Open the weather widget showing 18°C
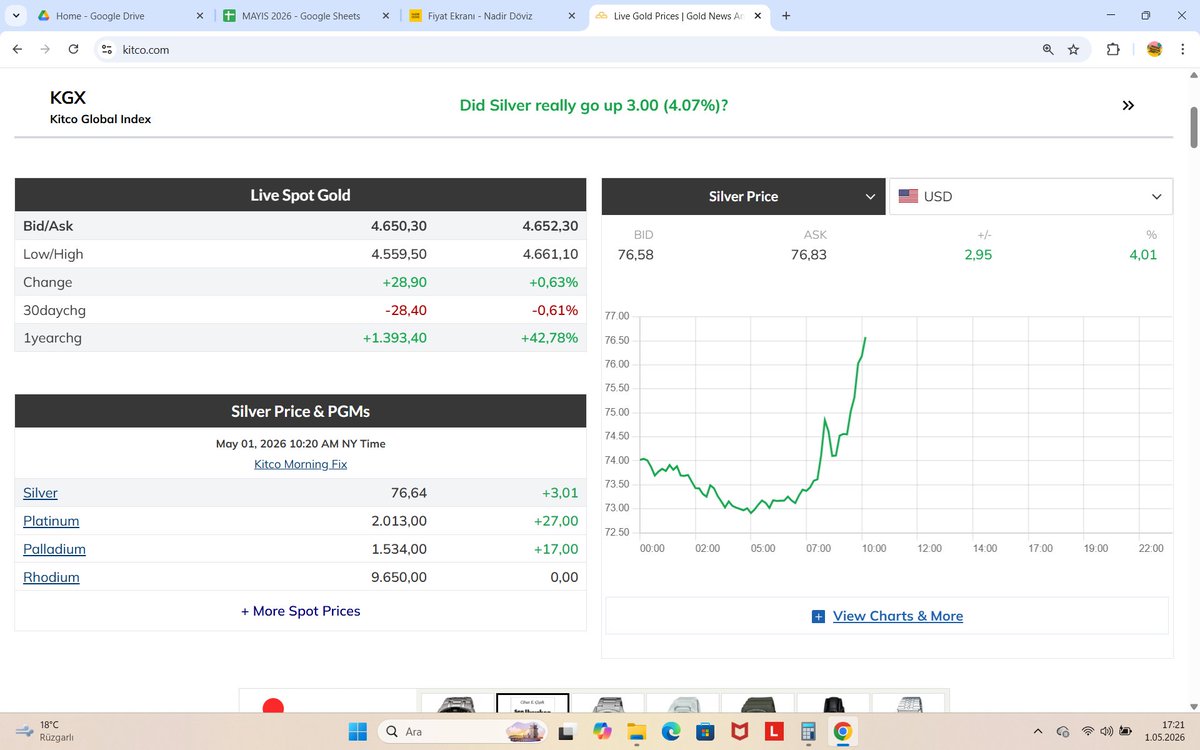Screen dimensions: 1200x750 click(x=45, y=731)
